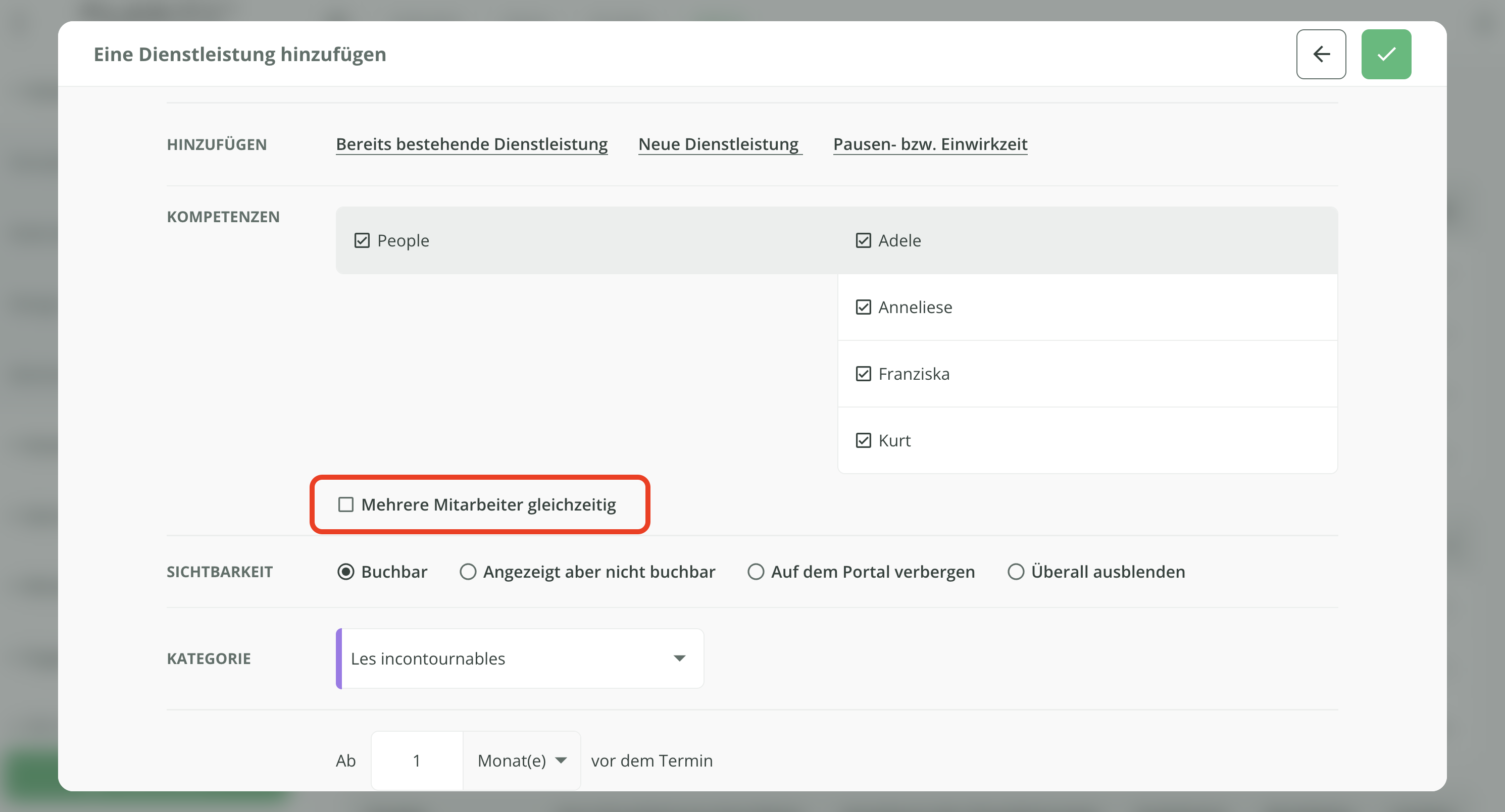Deselect Kurt in the employee list

863,440
